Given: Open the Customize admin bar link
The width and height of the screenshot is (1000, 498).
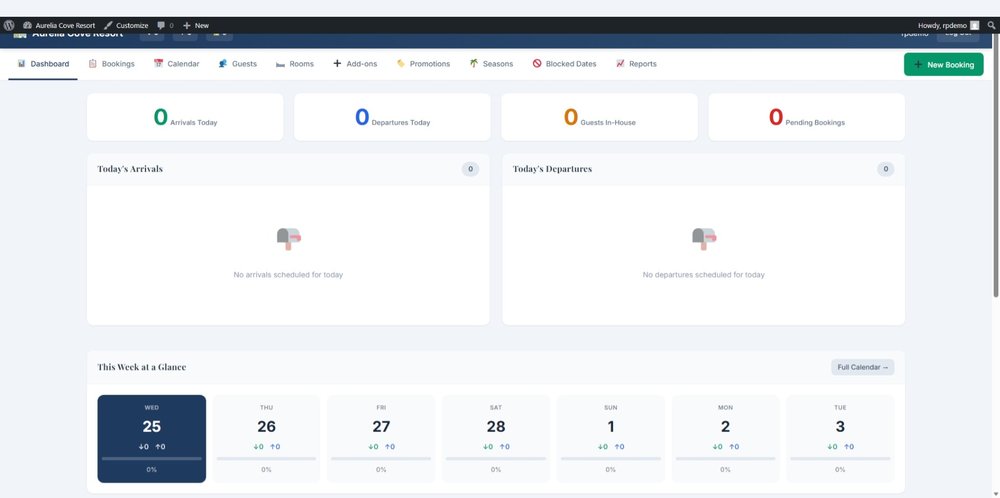Looking at the screenshot, I should (x=126, y=26).
